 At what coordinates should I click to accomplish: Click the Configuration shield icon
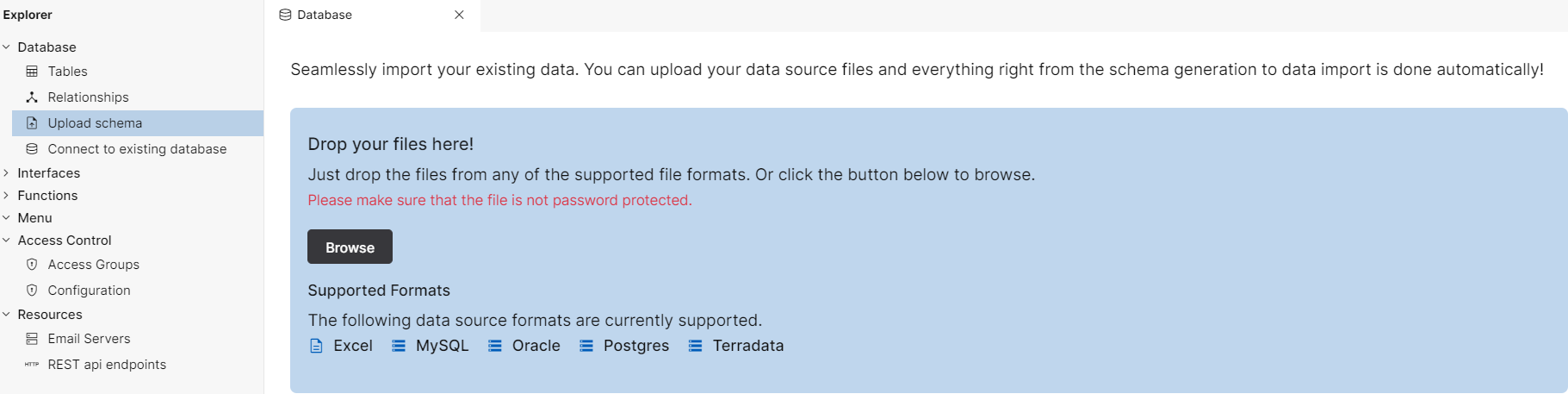pyautogui.click(x=32, y=291)
